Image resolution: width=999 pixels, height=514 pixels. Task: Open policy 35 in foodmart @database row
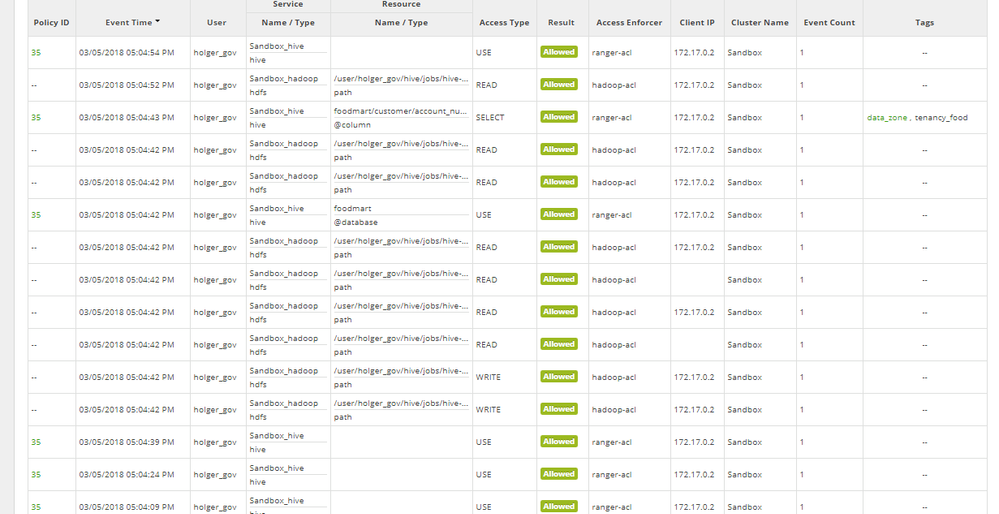[36, 215]
